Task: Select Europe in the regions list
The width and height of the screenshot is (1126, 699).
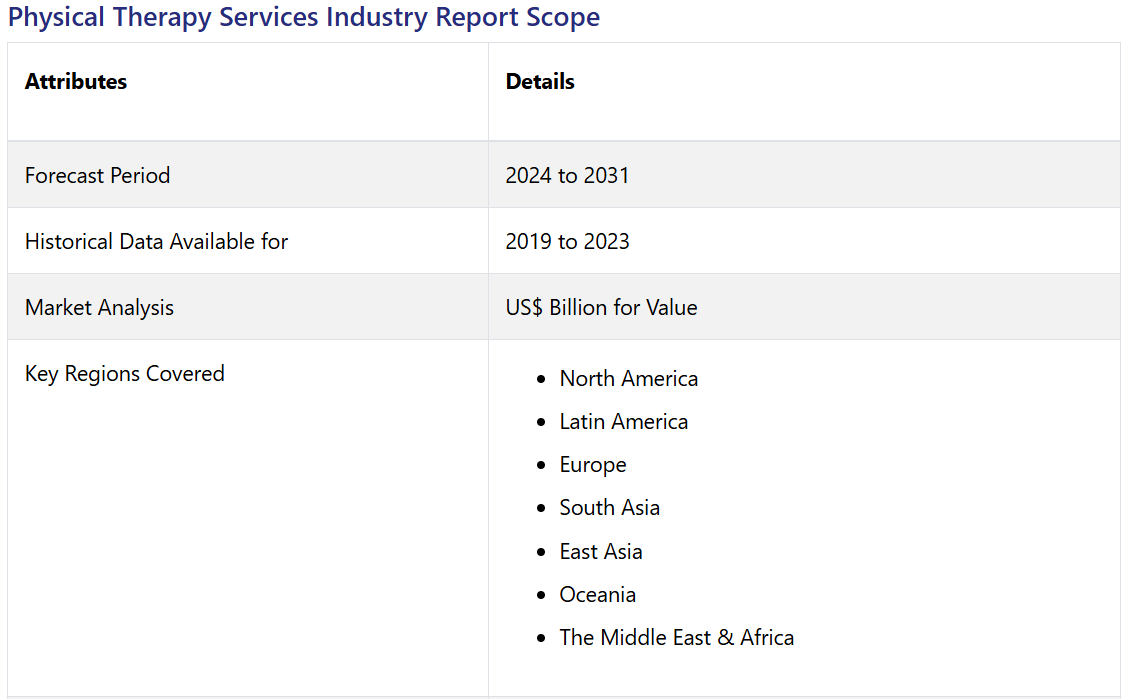Action: point(593,465)
